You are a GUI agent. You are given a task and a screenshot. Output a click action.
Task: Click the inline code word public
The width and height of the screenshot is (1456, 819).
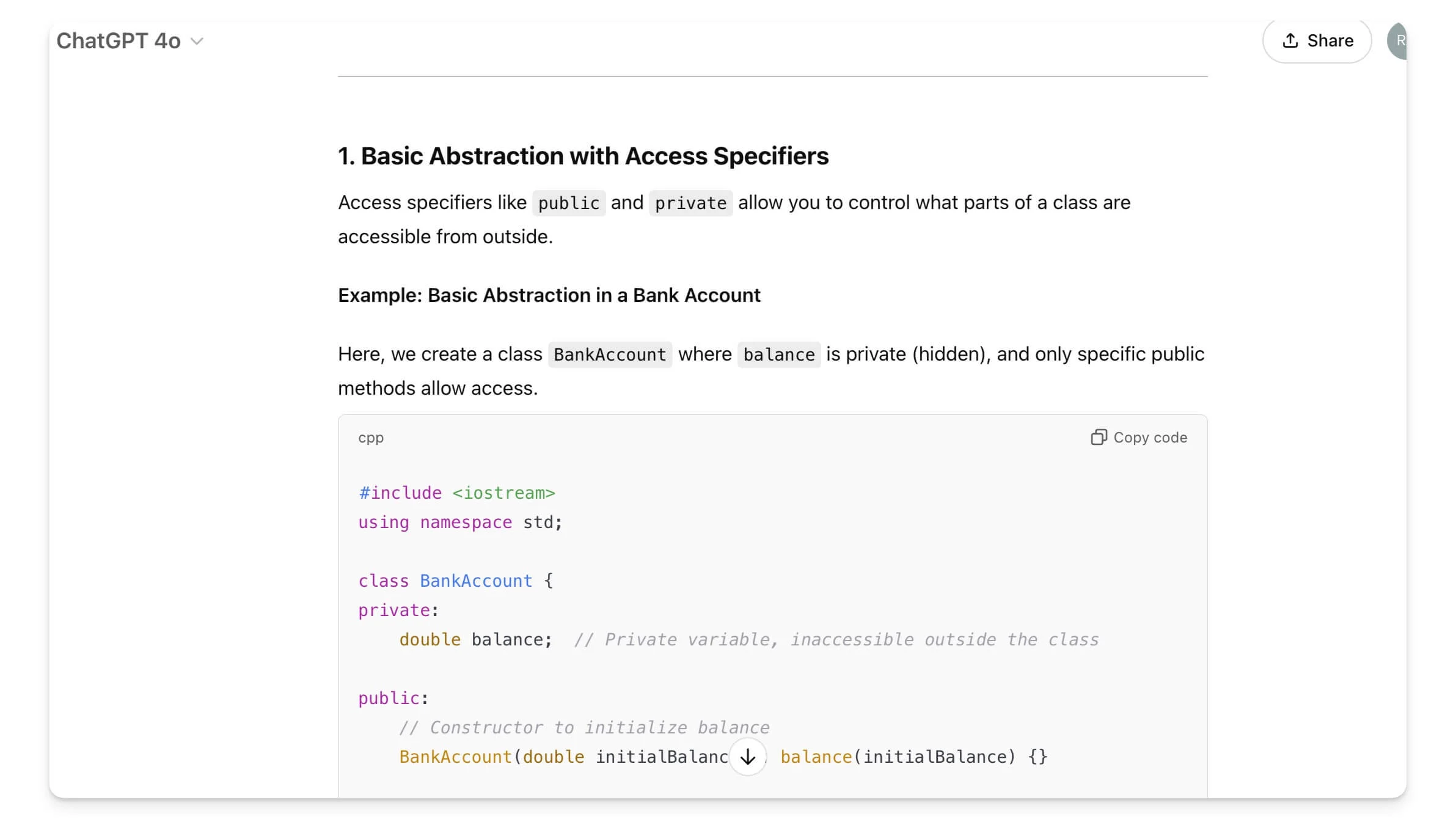568,203
